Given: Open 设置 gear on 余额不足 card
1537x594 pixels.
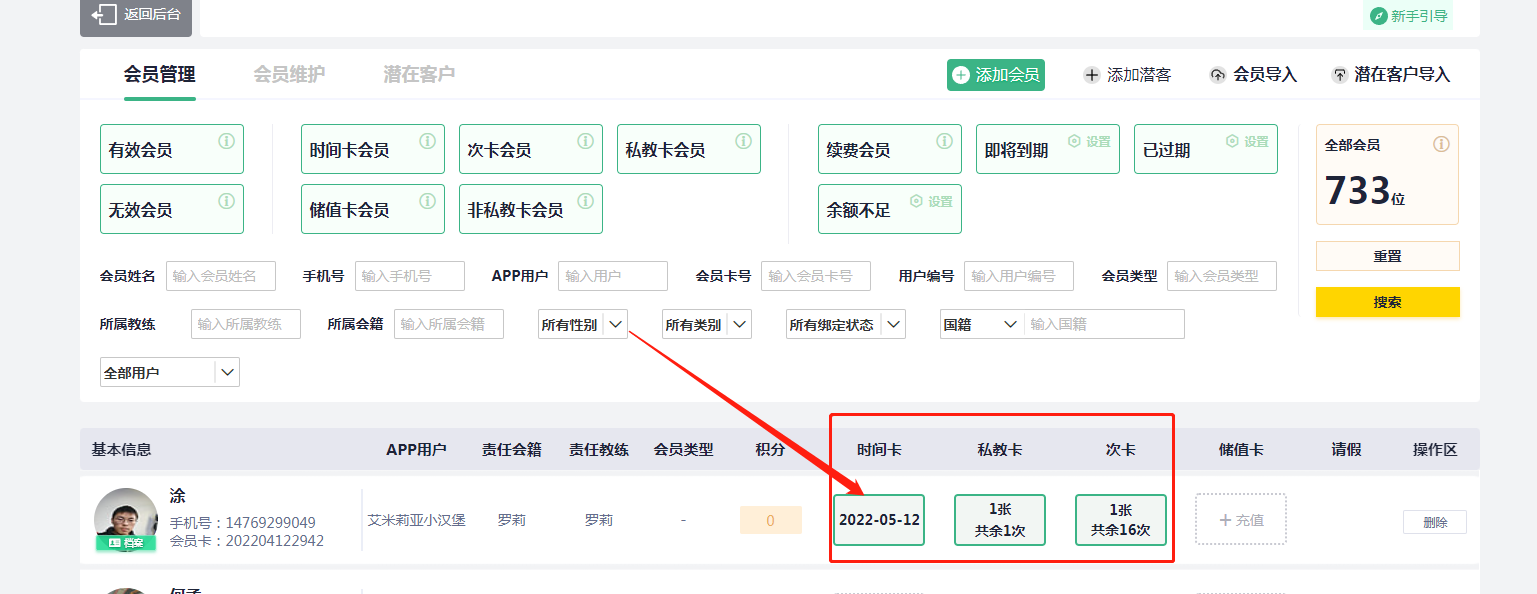Looking at the screenshot, I should click(x=916, y=201).
